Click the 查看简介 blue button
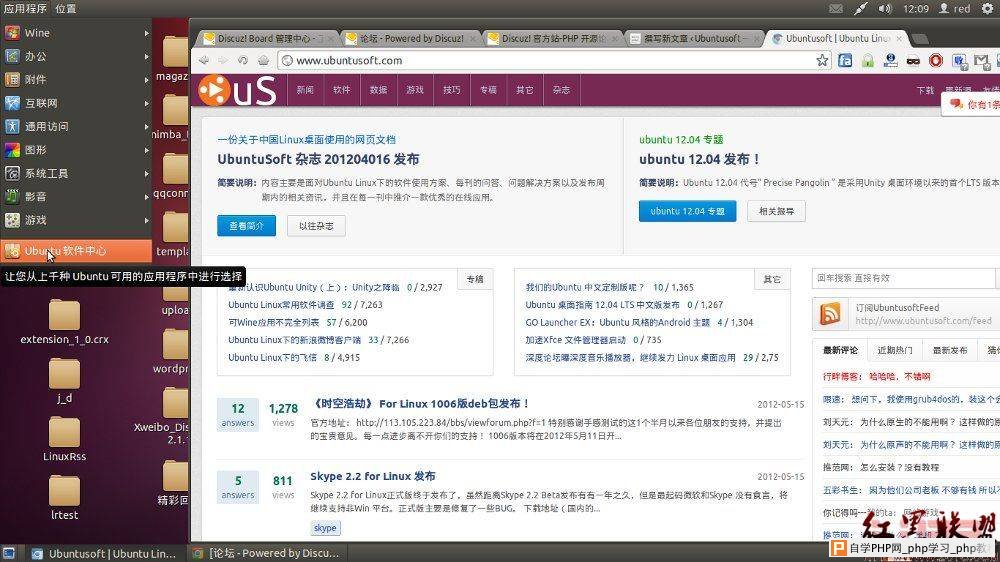Viewport: 1000px width, 562px height. (246, 226)
